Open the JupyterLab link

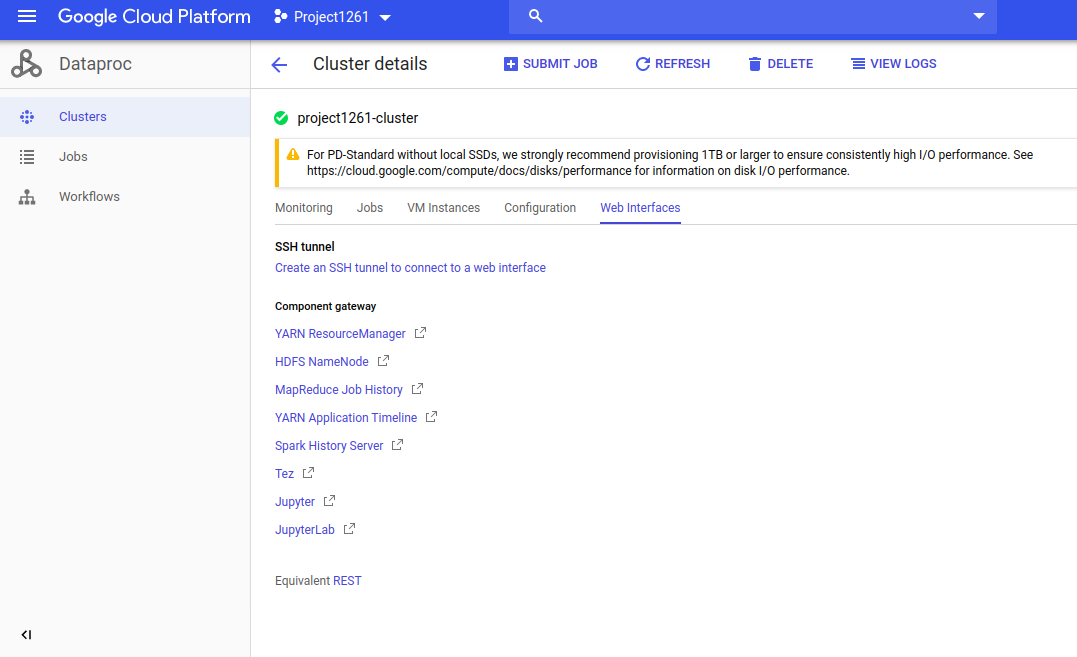304,530
